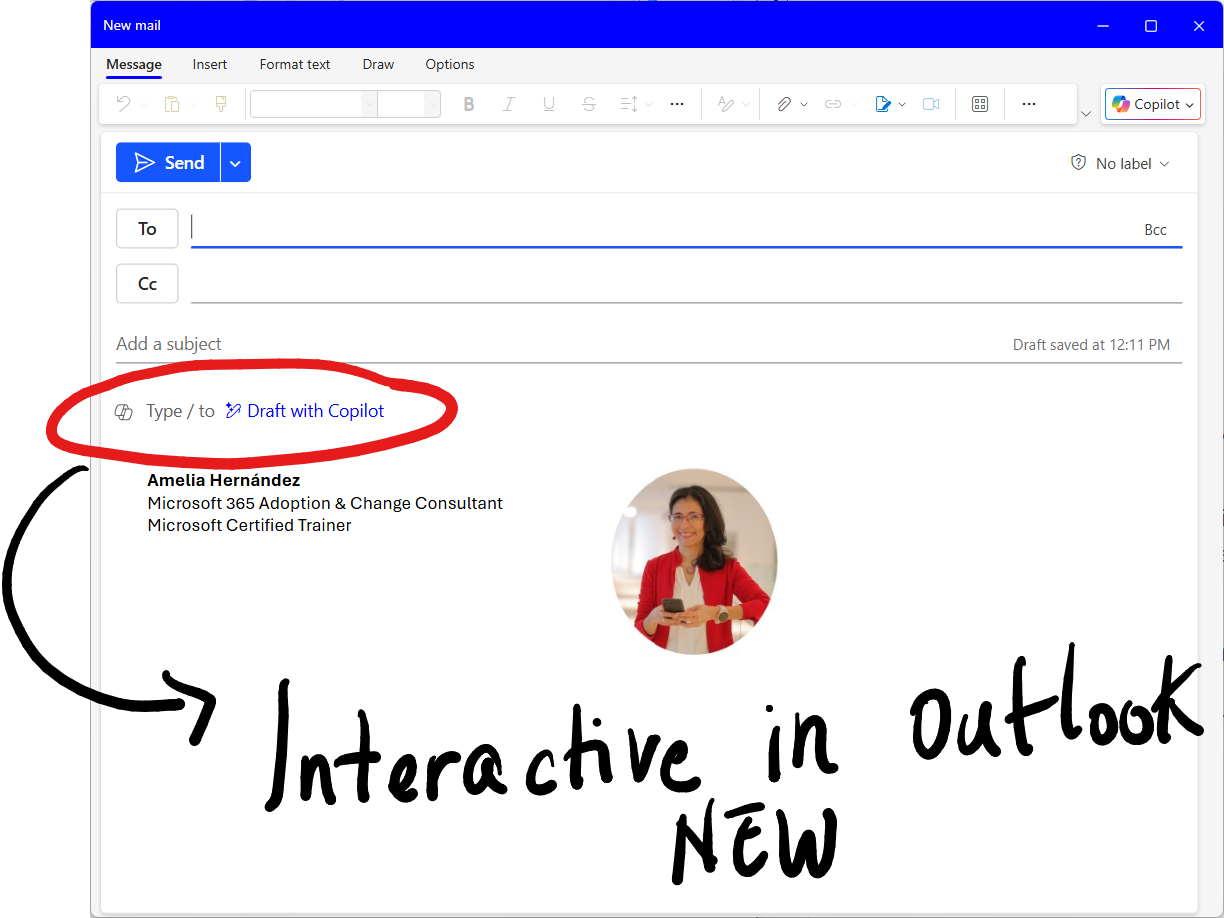
Task: Click the Draft with Copilot link
Action: [315, 411]
